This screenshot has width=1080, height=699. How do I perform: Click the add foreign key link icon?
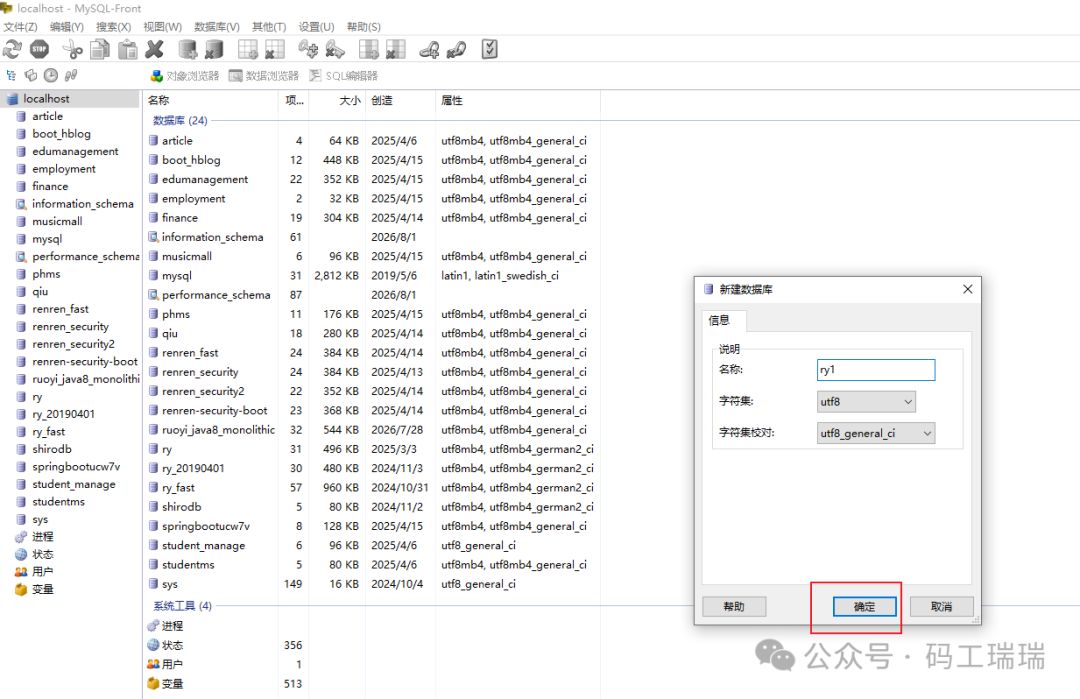pyautogui.click(x=429, y=50)
